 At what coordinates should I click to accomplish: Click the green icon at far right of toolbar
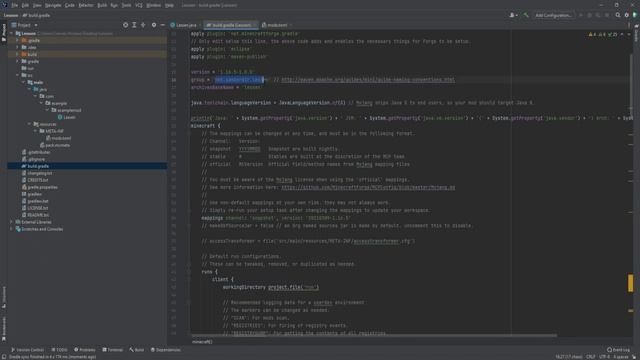(x=635, y=15)
